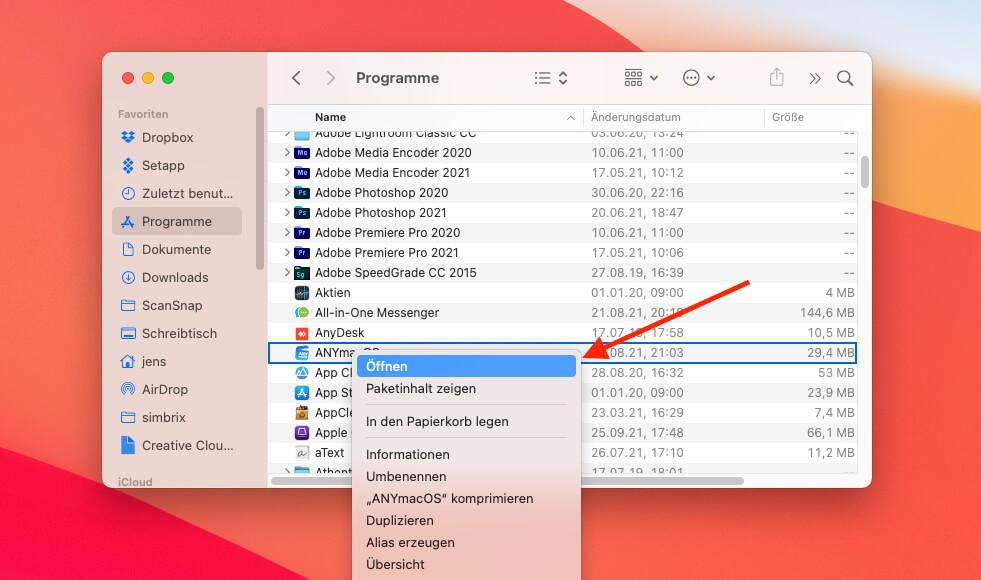Expand Adobe Premiere Pro 2021 folder

coord(287,253)
